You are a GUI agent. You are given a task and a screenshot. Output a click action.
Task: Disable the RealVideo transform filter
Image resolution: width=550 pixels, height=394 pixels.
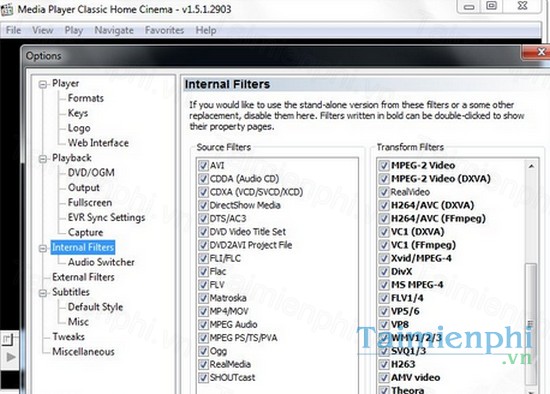click(x=384, y=192)
